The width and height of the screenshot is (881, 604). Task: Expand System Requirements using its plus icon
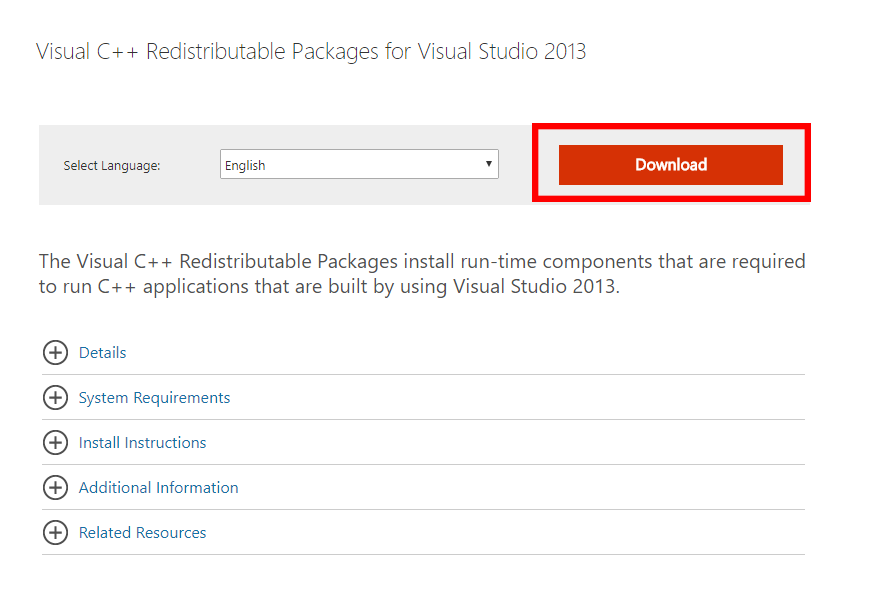(55, 398)
